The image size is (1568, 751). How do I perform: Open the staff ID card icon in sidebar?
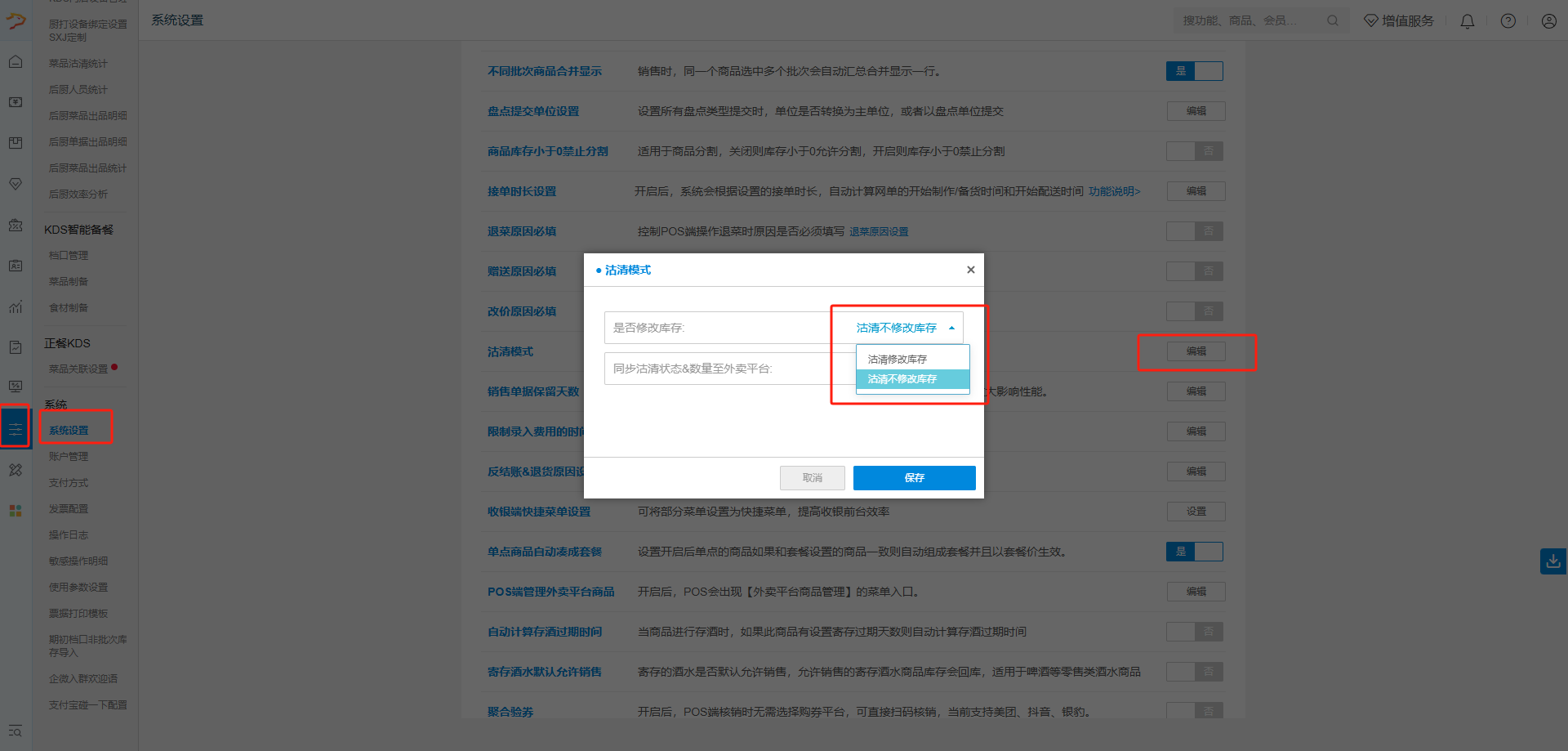[16, 266]
